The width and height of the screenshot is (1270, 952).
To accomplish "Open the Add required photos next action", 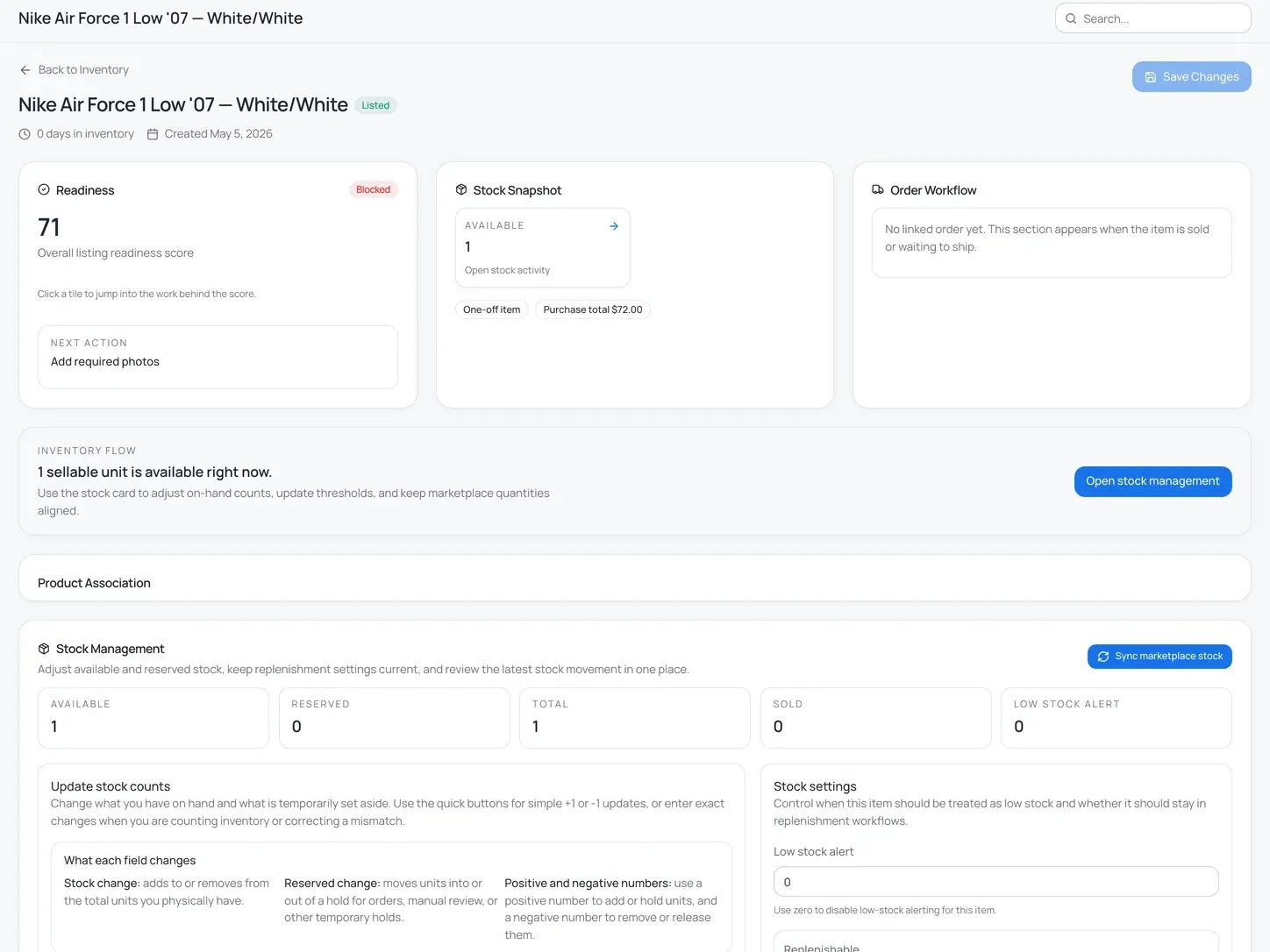I will (218, 357).
